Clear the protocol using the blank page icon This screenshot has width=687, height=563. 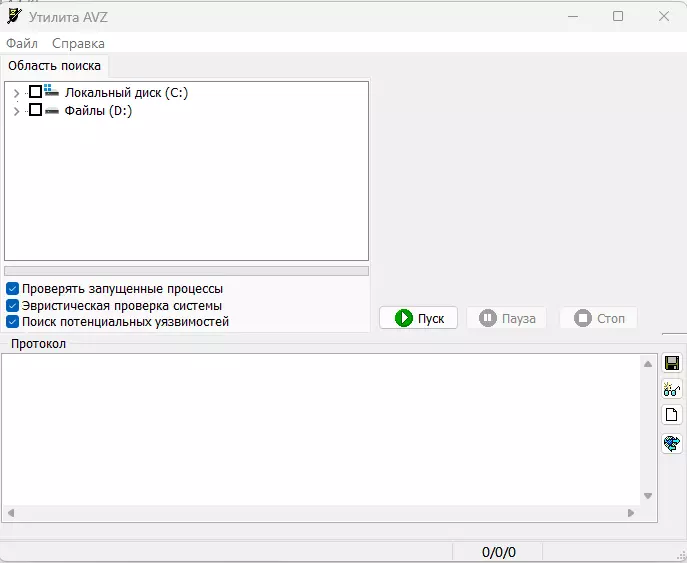coord(672,415)
